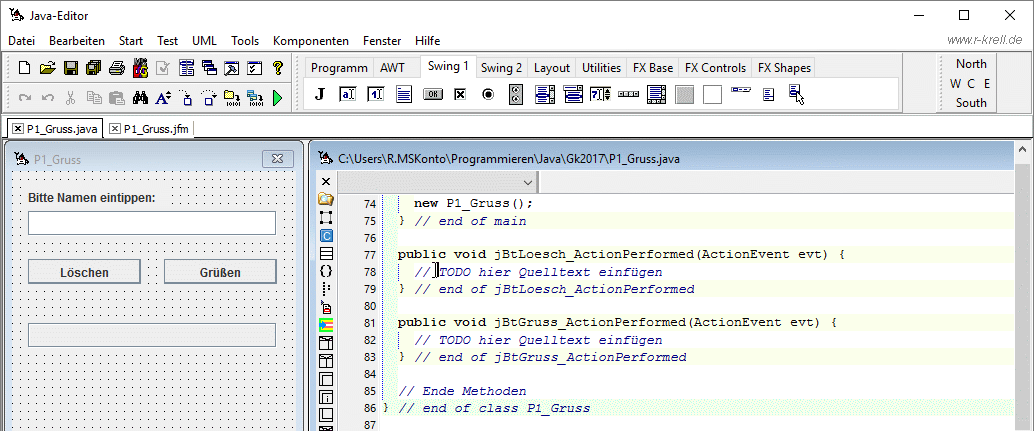
Task: Switch to the FX Controls tab
Action: click(x=715, y=68)
